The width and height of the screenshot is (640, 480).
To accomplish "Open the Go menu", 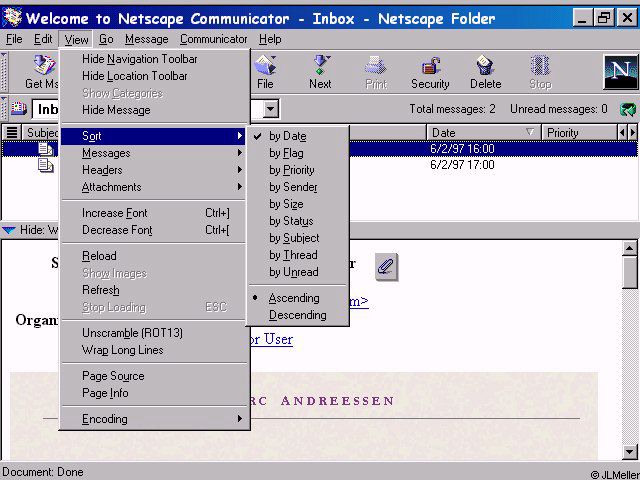I will click(106, 39).
